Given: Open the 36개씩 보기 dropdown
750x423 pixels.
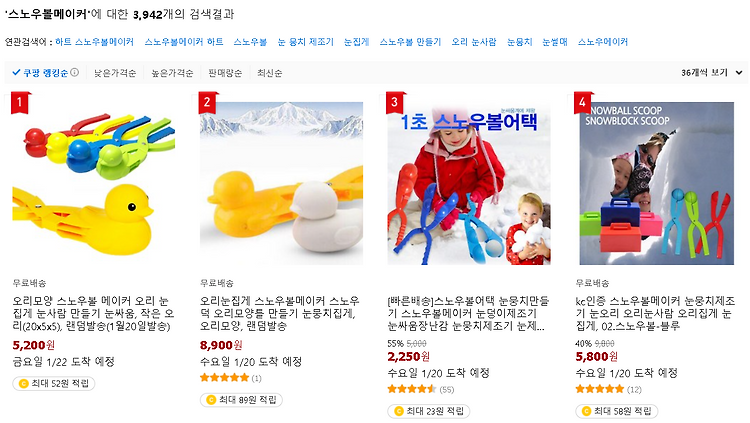Looking at the screenshot, I should [711, 73].
